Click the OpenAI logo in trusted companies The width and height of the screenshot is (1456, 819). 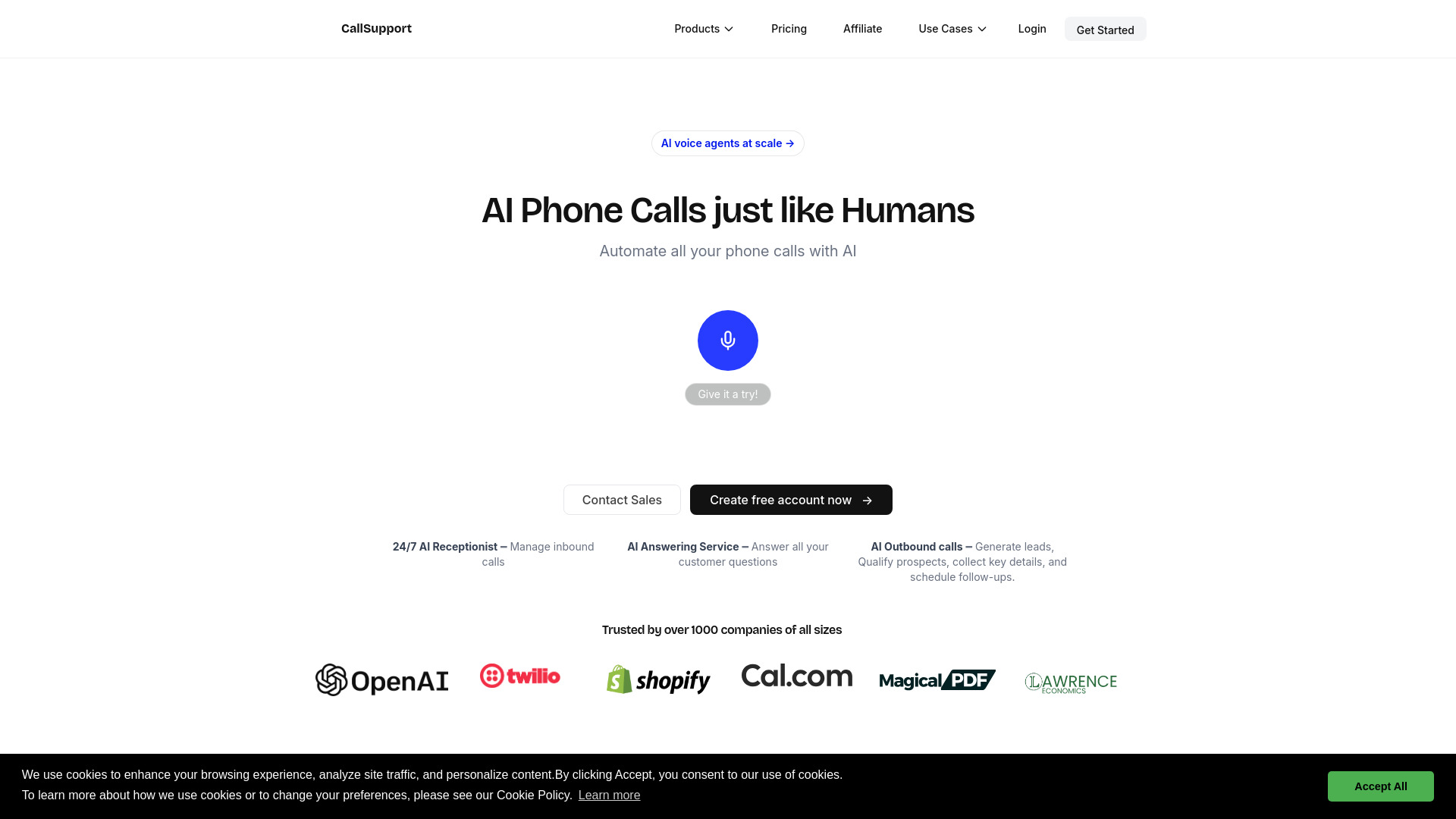381,680
